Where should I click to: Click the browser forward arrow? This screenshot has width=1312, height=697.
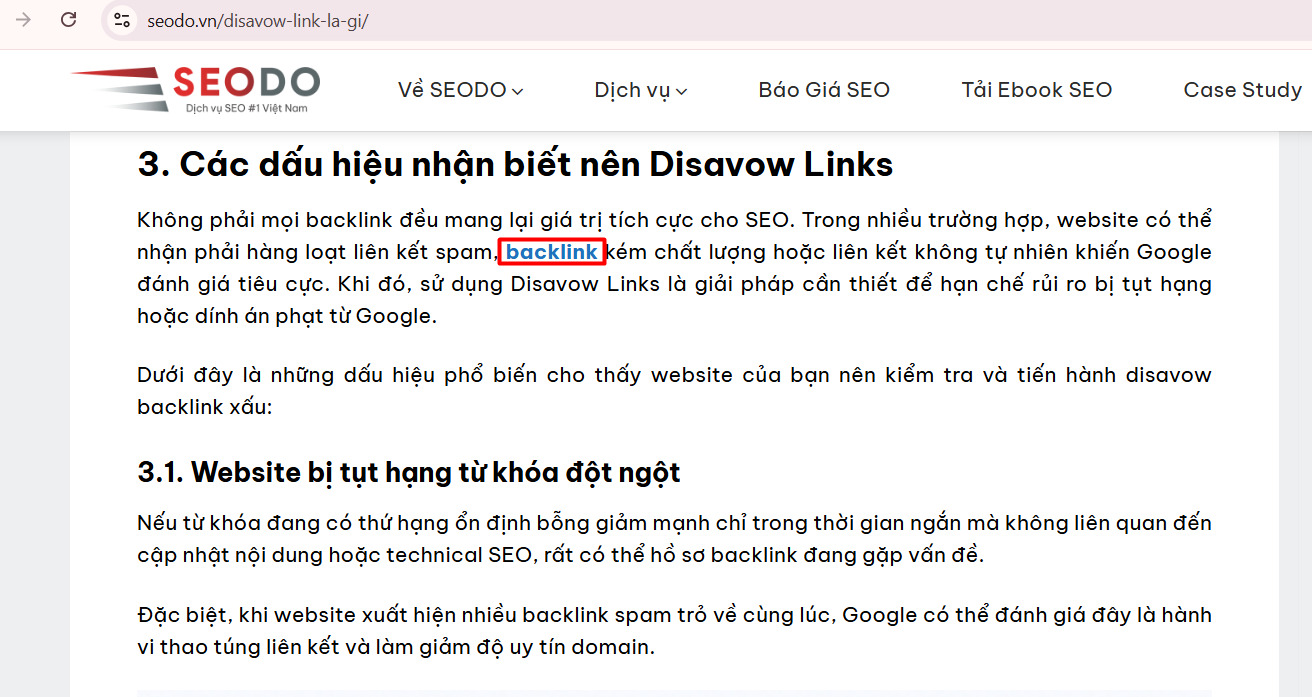(x=23, y=19)
